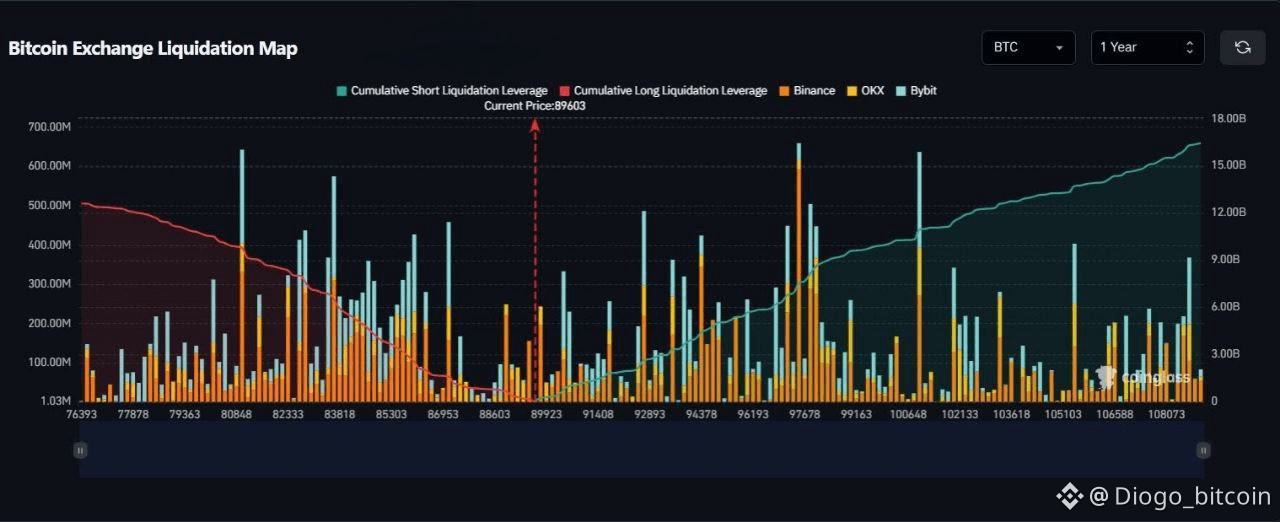Click the orange Binance legend swatch
The image size is (1280, 522).
pyautogui.click(x=786, y=91)
